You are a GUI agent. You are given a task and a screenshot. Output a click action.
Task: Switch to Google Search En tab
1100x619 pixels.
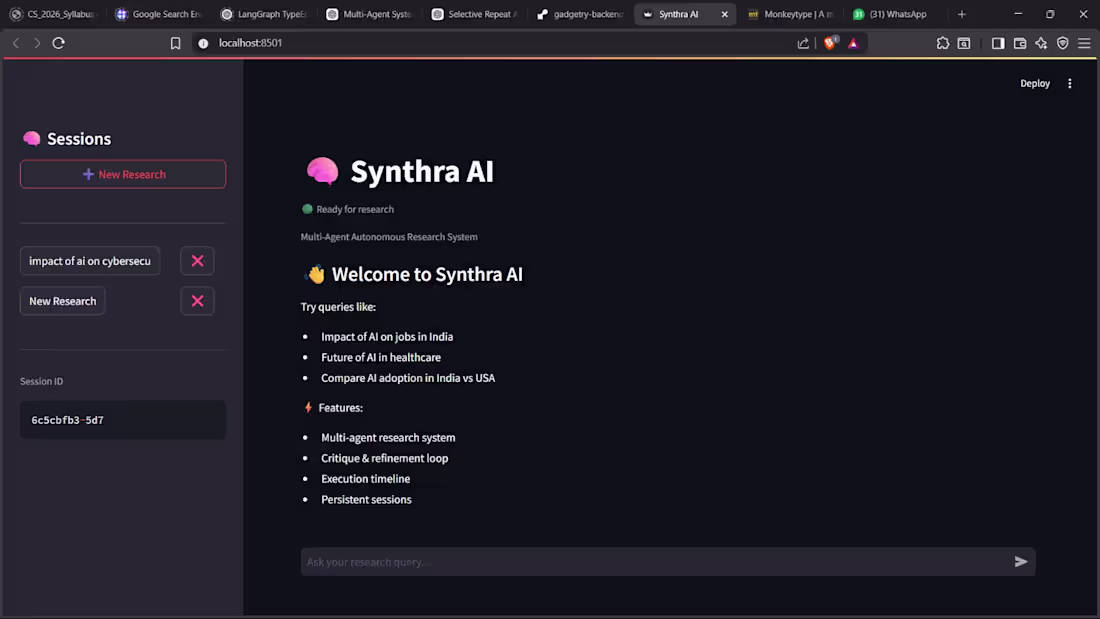[159, 14]
